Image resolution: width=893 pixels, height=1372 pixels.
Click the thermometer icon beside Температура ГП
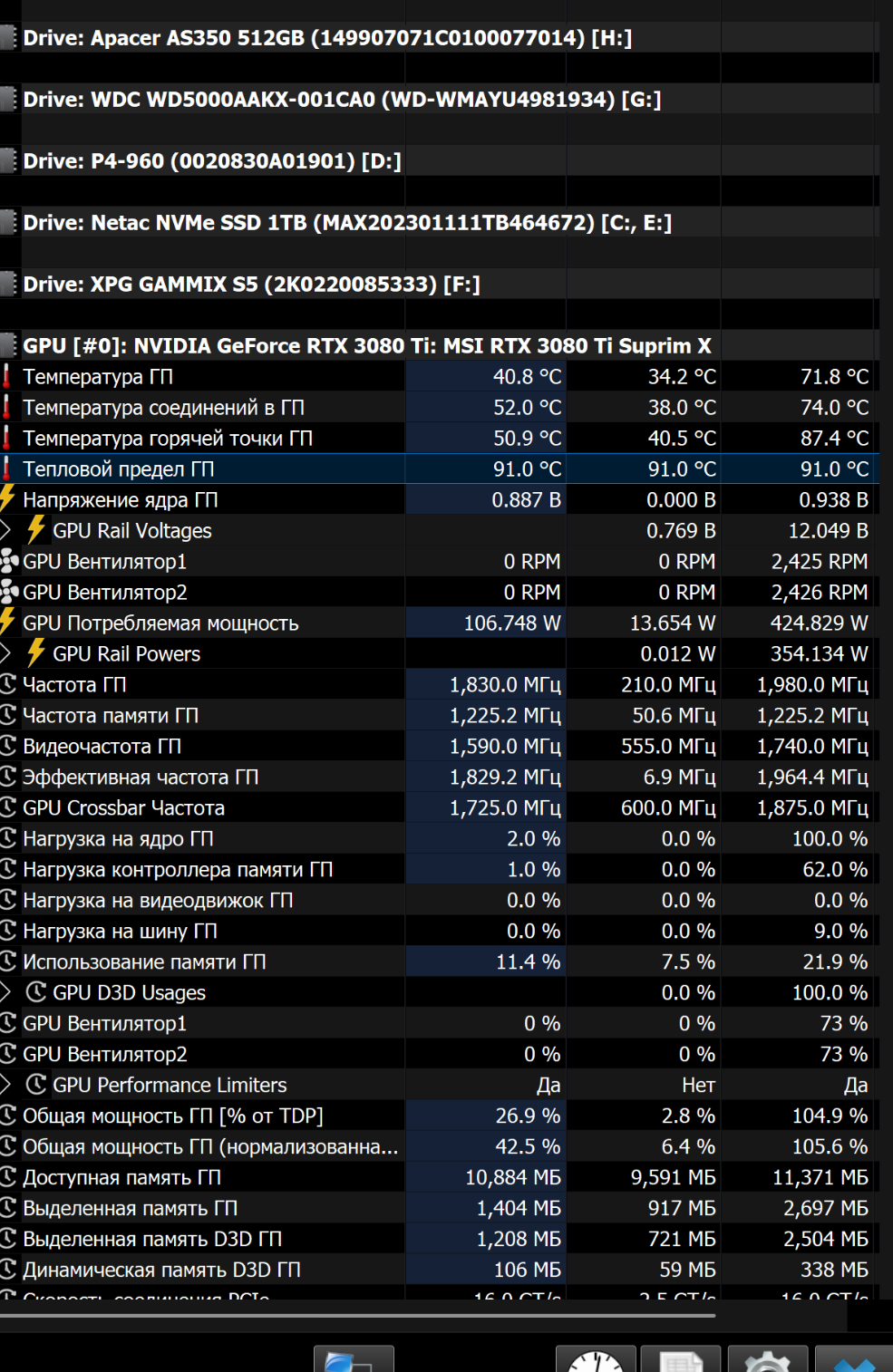[x=6, y=376]
